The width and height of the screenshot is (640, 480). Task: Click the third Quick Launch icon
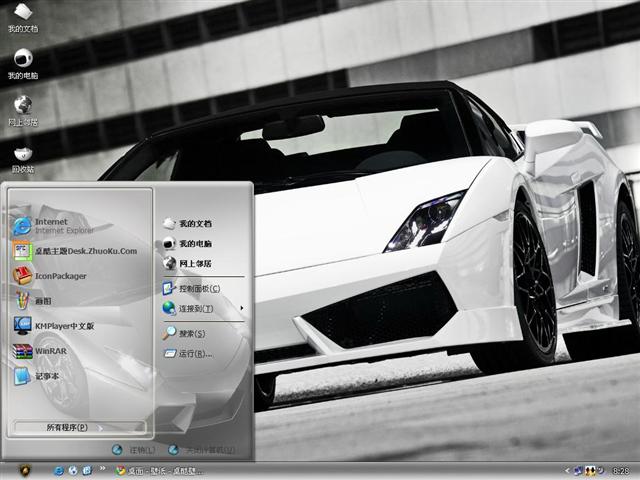click(x=87, y=471)
